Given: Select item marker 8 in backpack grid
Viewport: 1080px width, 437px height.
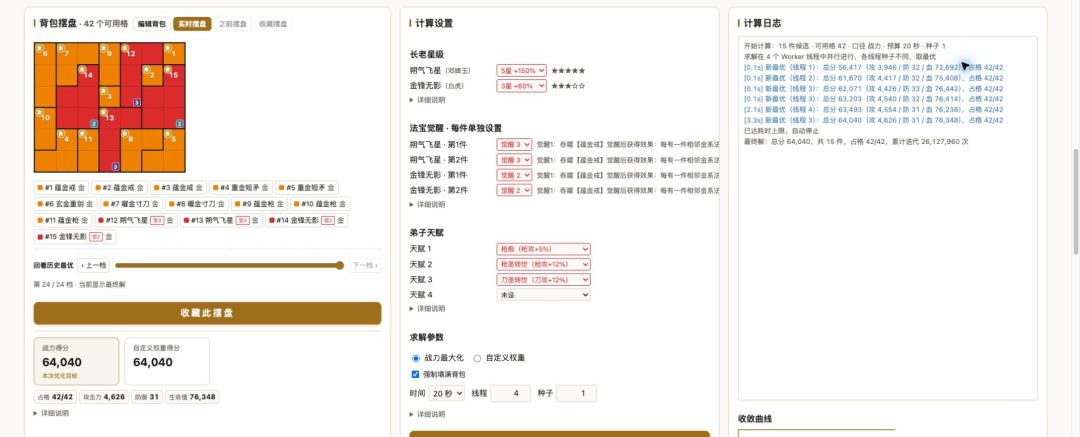Looking at the screenshot, I should pos(125,134).
